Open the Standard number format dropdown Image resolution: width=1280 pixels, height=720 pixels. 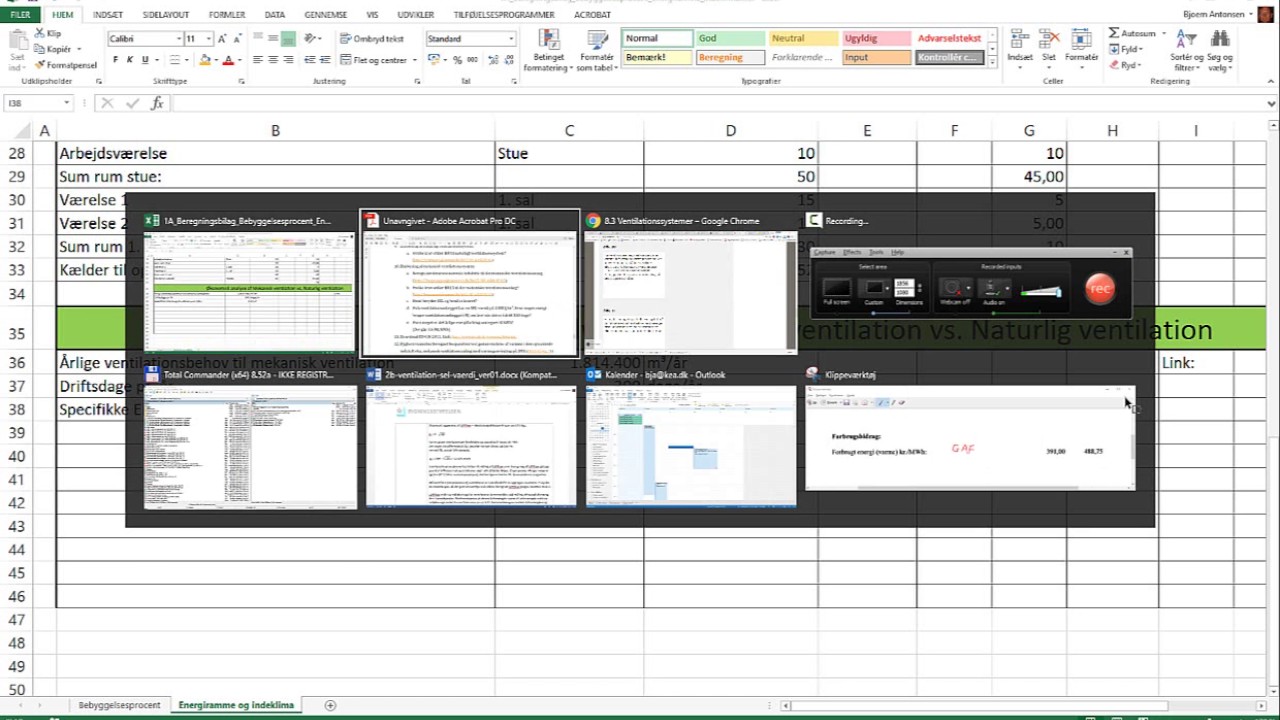[510, 38]
